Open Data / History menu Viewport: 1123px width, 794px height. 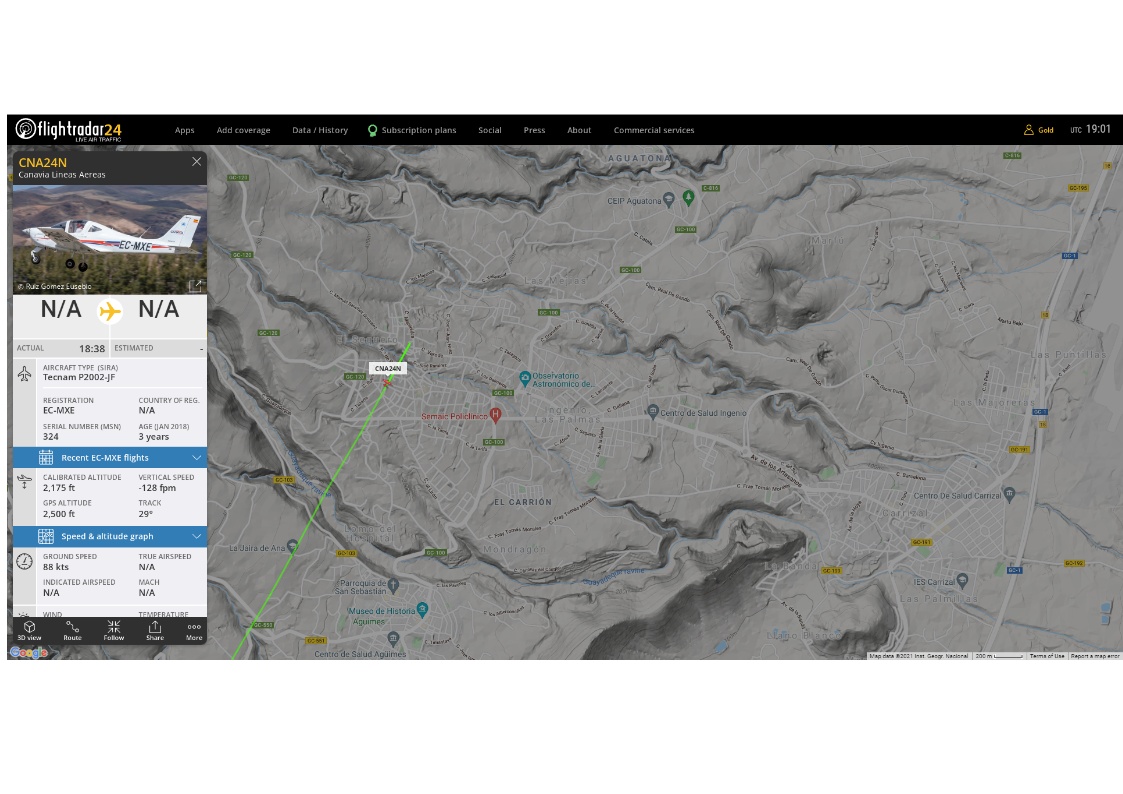click(320, 130)
